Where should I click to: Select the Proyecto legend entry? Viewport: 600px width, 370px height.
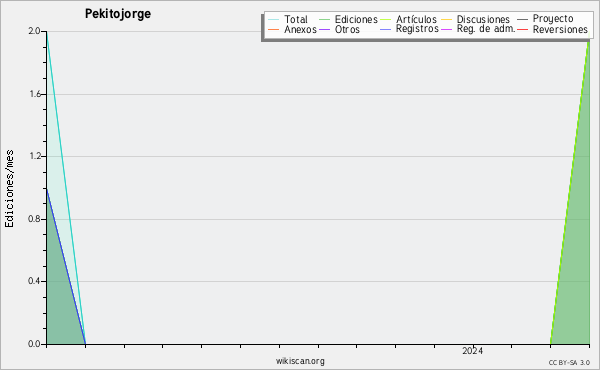545,19
